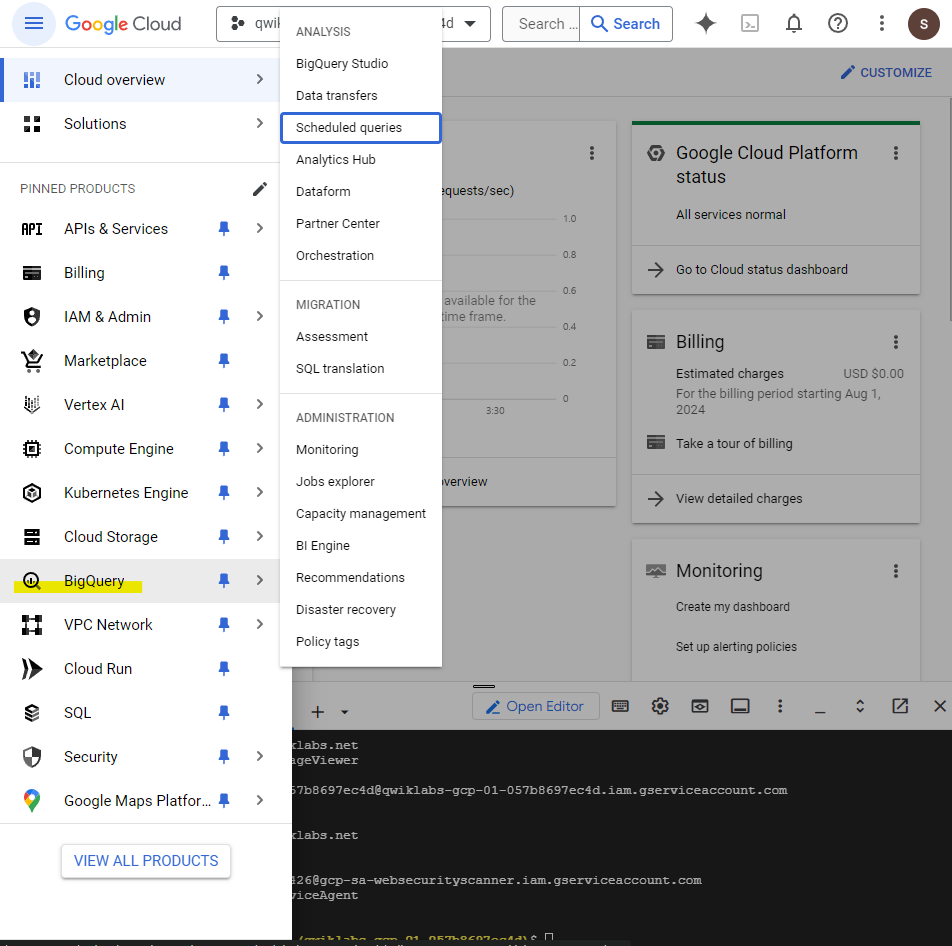Expand Security submenu arrow
The height and width of the screenshot is (946, 952).
tap(260, 757)
